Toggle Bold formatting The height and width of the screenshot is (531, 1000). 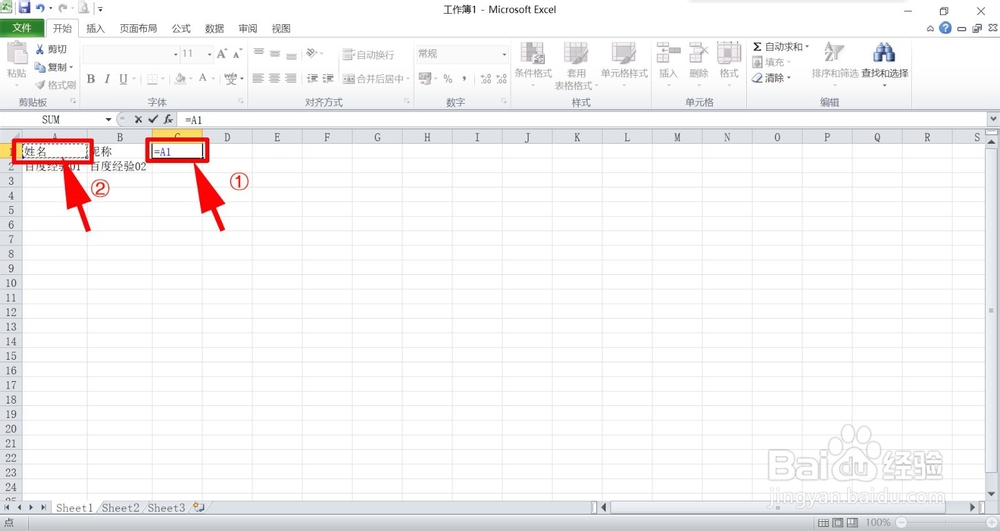[91, 78]
